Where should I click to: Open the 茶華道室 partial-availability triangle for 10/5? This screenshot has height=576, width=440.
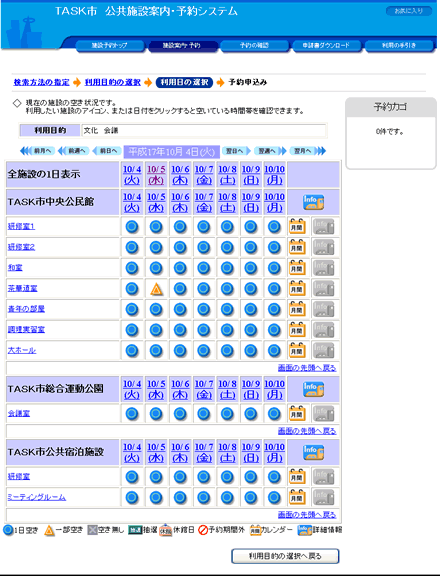tap(156, 289)
